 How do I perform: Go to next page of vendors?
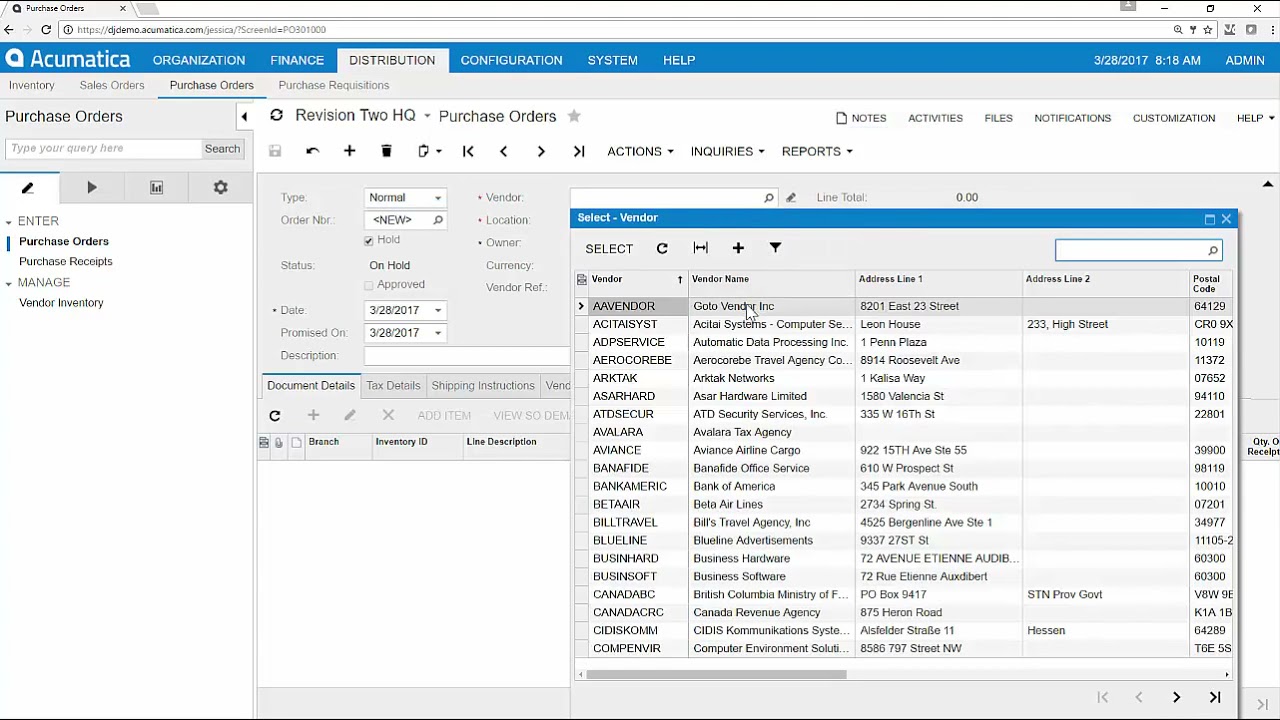pyautogui.click(x=1176, y=697)
